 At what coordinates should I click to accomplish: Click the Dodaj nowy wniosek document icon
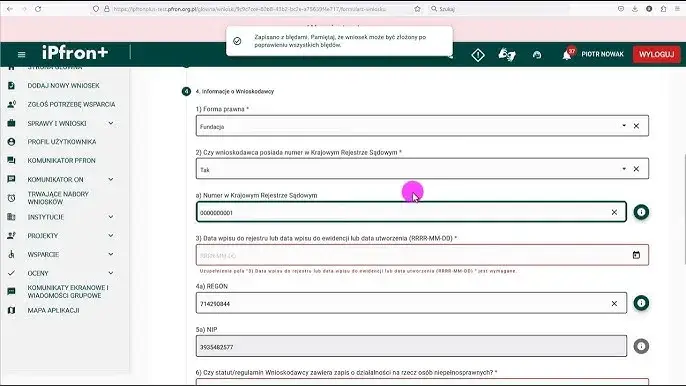click(x=11, y=85)
